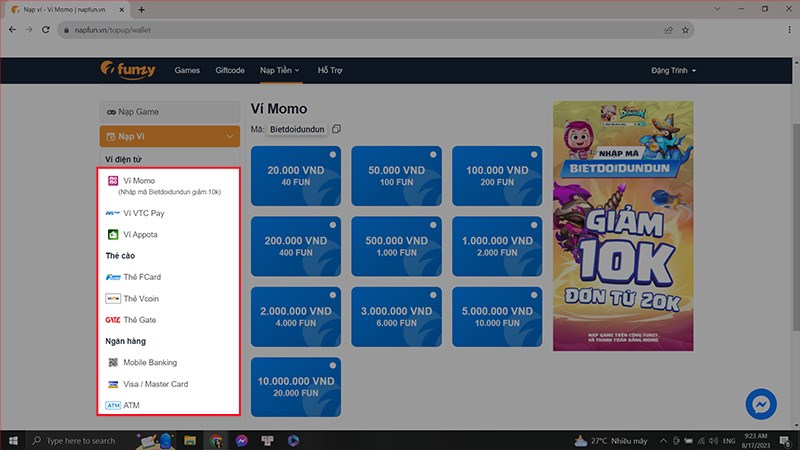
Task: Select the 1.000.000 VND radio option
Action: click(x=534, y=225)
